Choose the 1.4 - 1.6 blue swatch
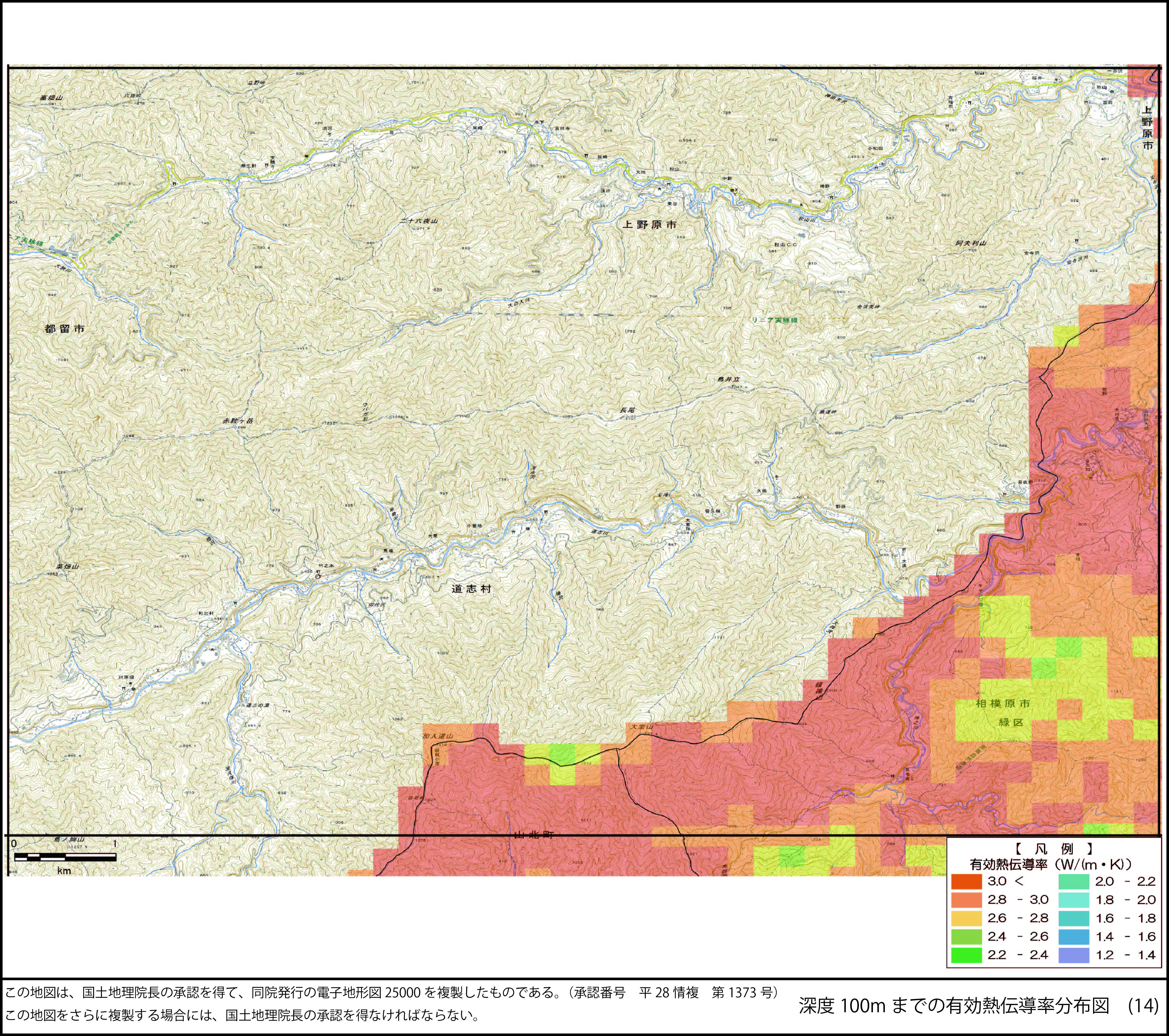This screenshot has width=1169, height=1036. click(x=1073, y=937)
